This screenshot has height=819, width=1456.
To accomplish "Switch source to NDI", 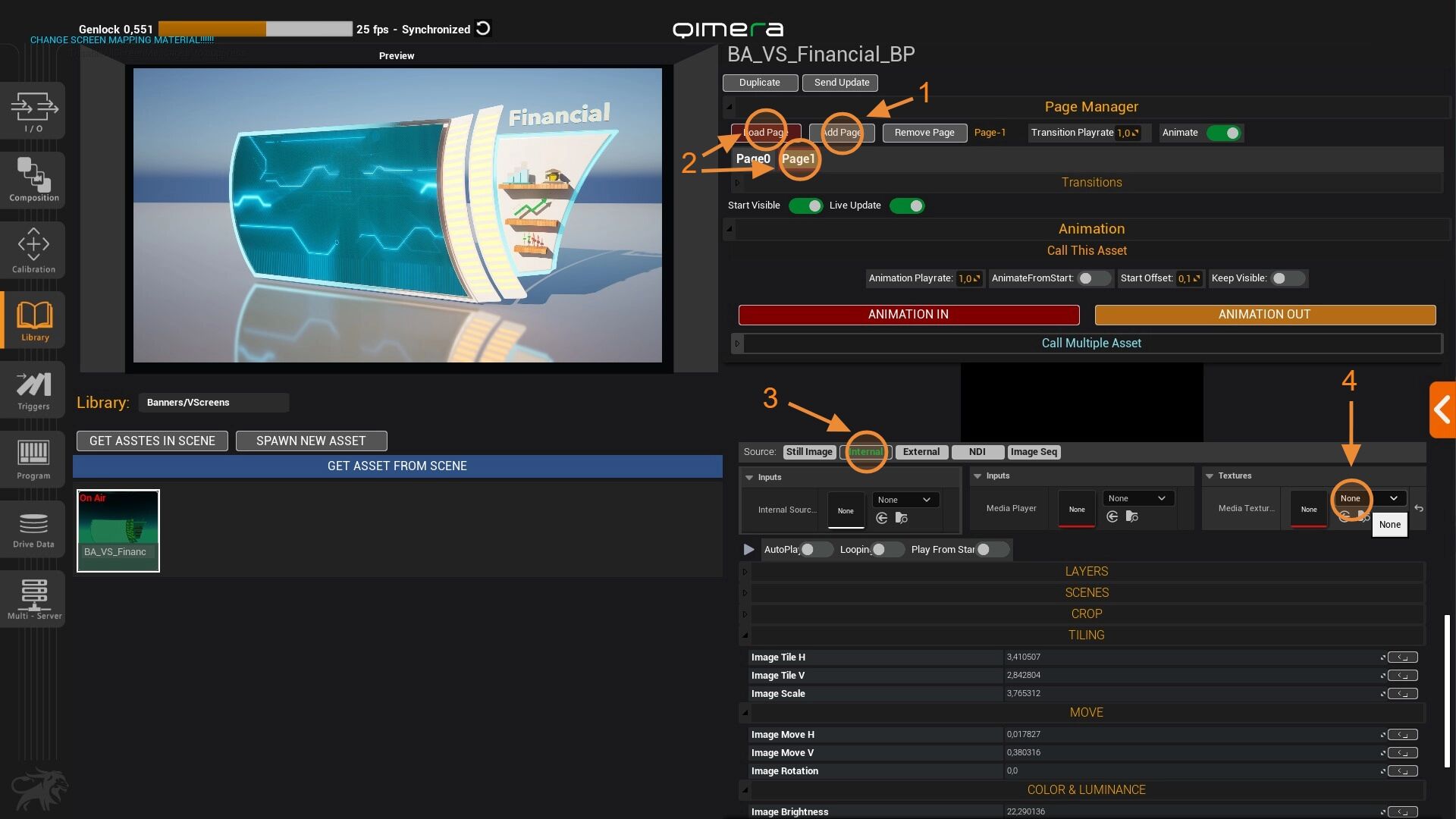I will point(977,452).
